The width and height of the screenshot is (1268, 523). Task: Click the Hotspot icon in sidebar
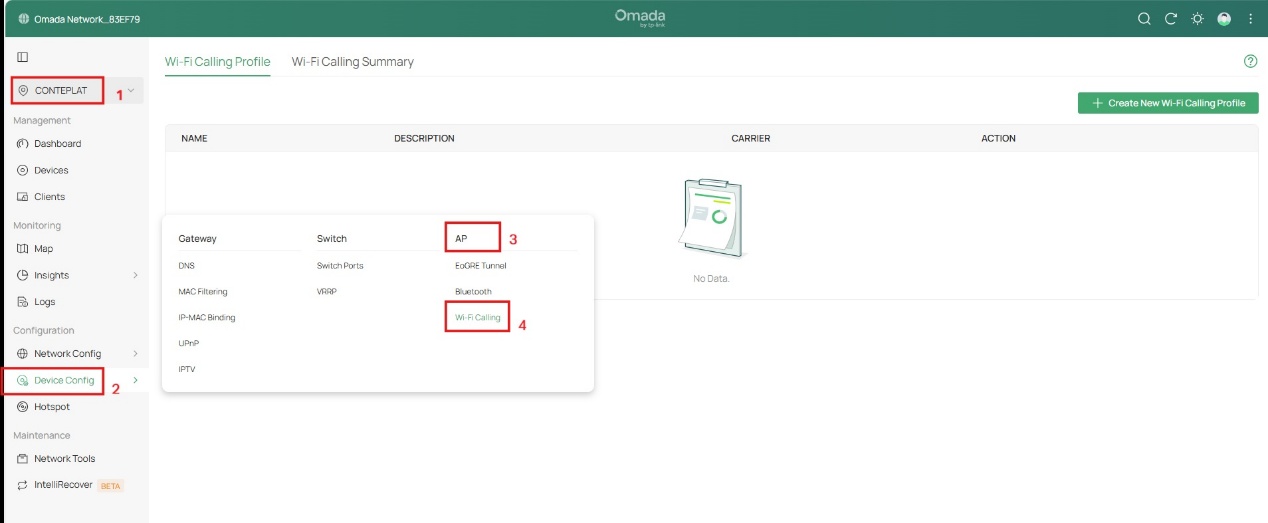point(23,407)
